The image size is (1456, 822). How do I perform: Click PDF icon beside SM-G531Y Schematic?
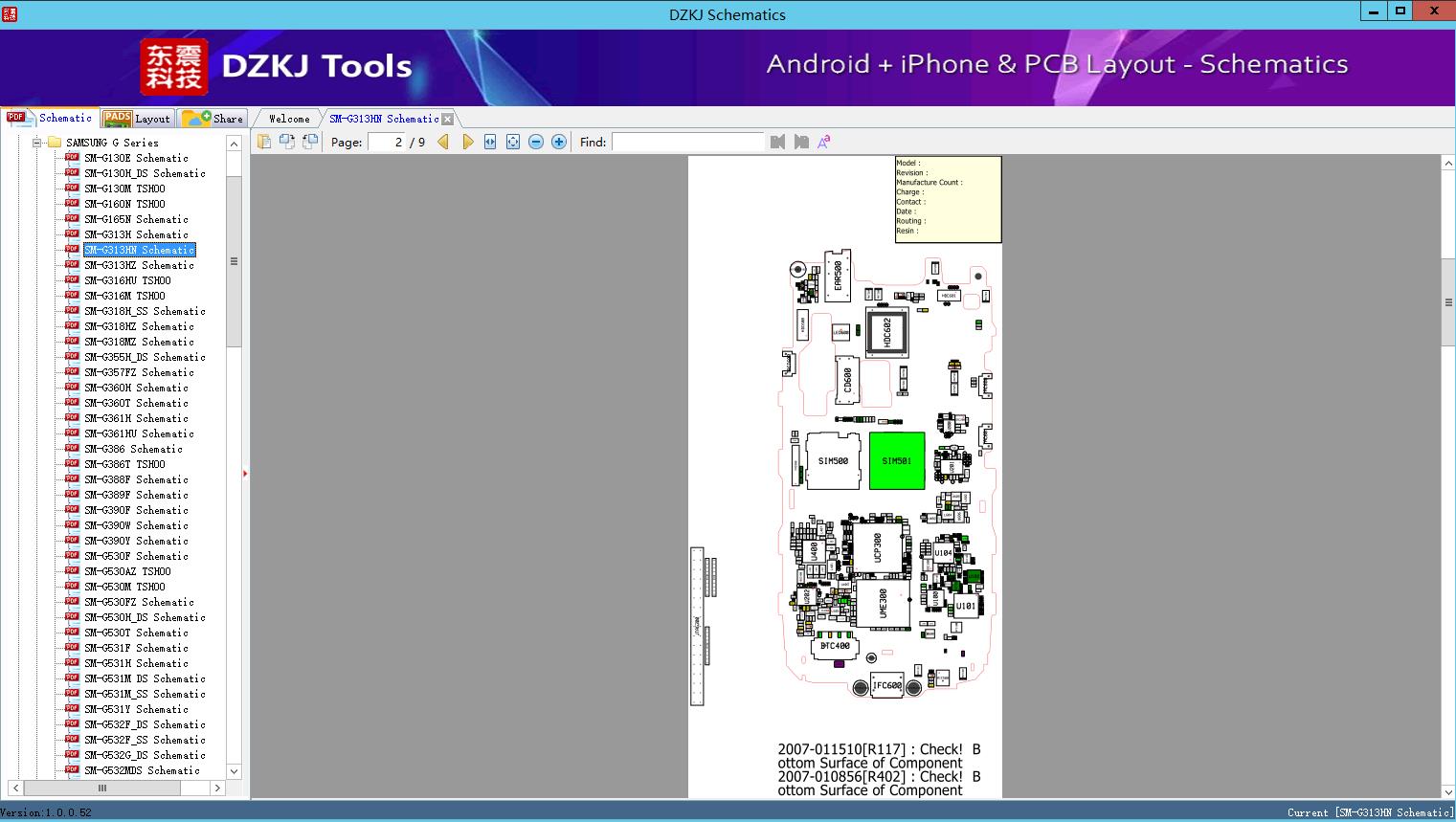[x=72, y=708]
